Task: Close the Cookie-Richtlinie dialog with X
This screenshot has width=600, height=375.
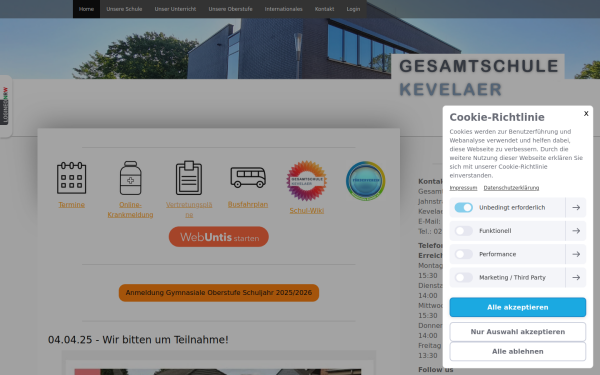Action: [x=586, y=113]
